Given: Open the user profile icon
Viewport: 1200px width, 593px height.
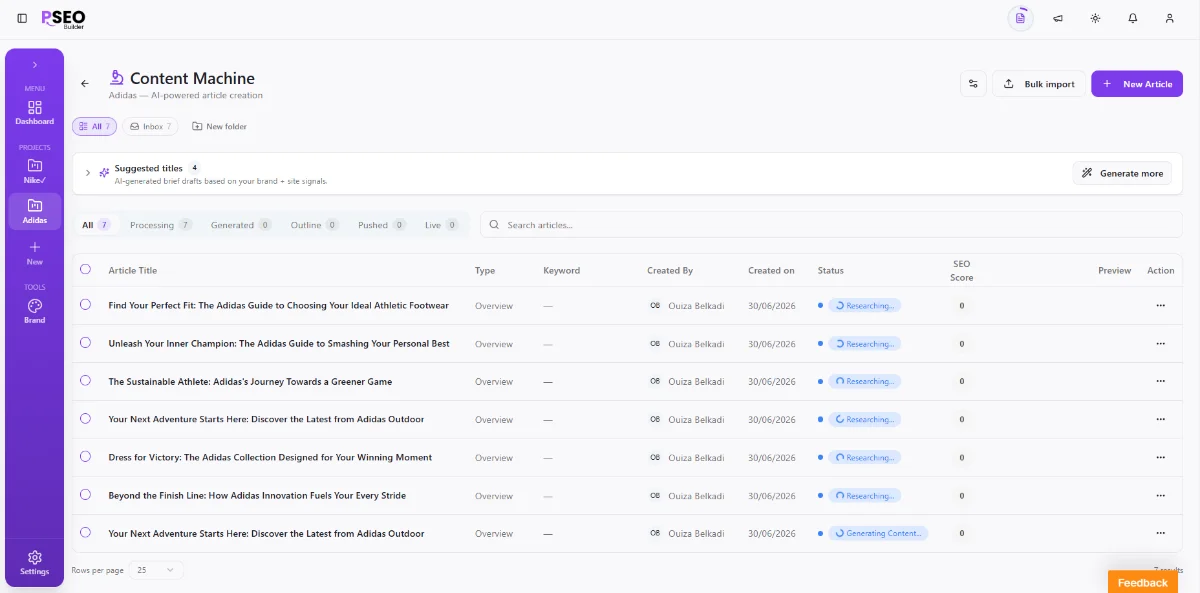Looking at the screenshot, I should point(1169,18).
